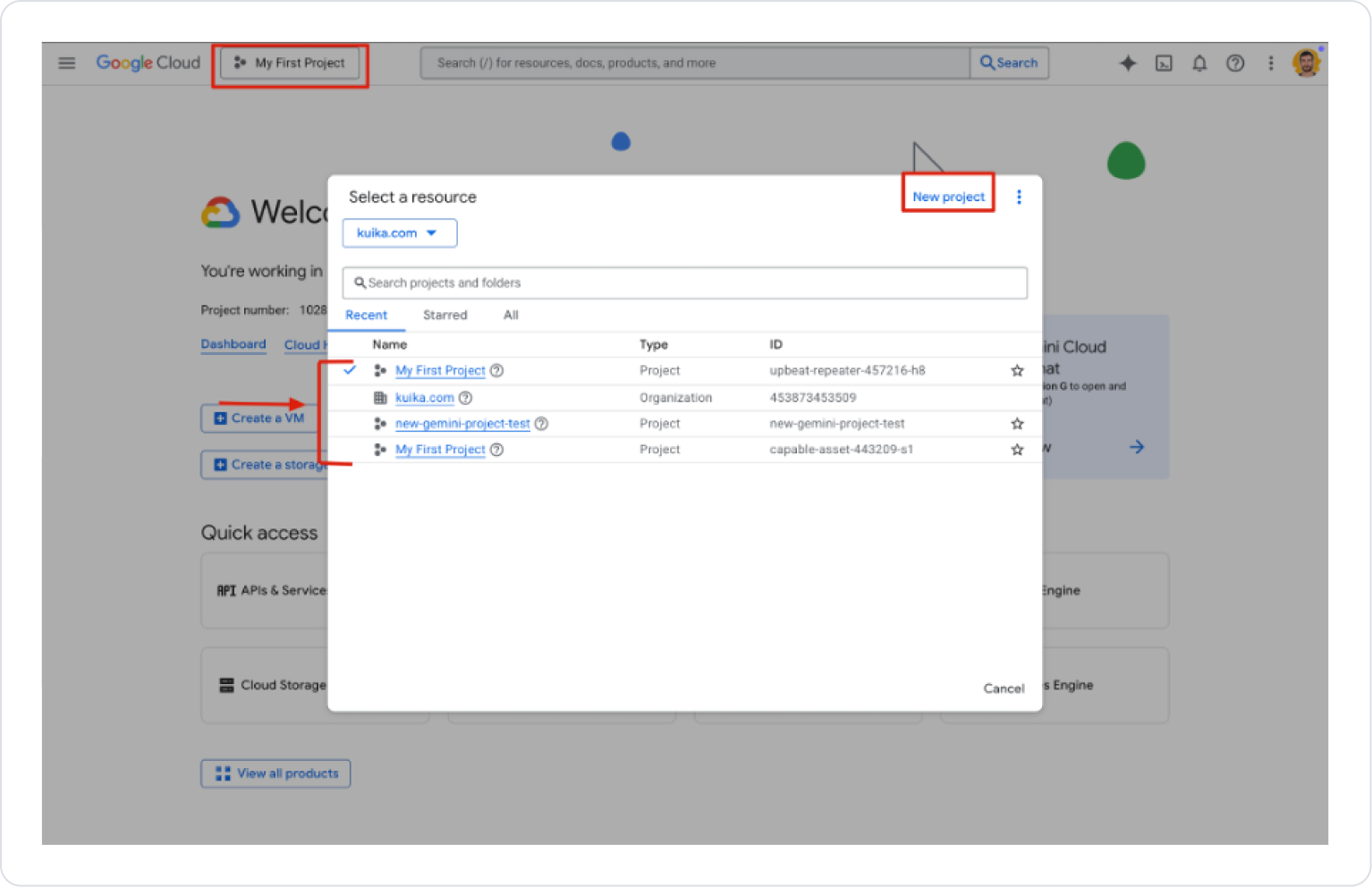Click the Type column header
This screenshot has height=887, width=1372.
coord(654,345)
